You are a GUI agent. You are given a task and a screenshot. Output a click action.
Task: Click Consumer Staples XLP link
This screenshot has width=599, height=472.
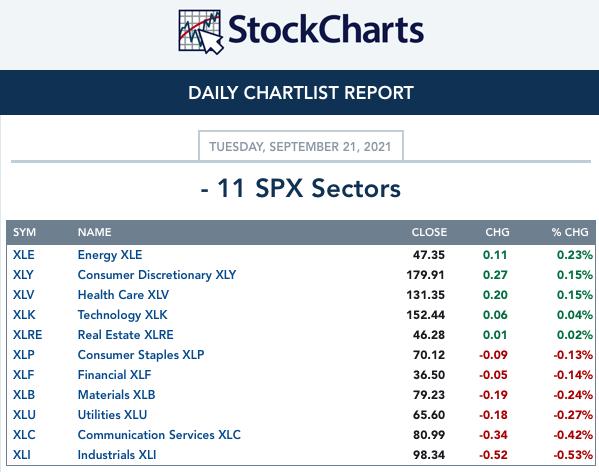[x=141, y=355]
